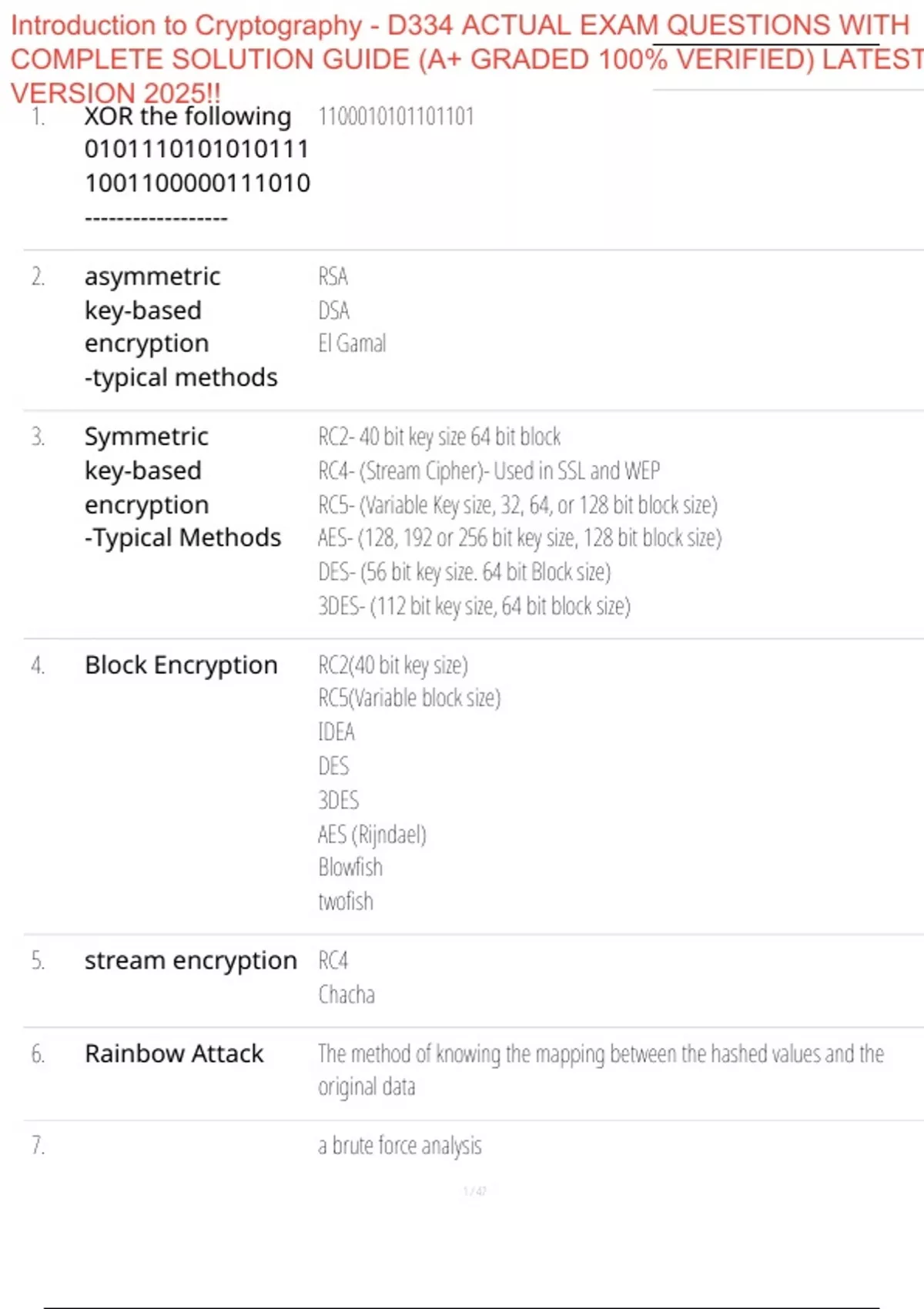The height and width of the screenshot is (1309, 924).
Task: Click the 'Rainbow Attack' term
Action: 174,1053
